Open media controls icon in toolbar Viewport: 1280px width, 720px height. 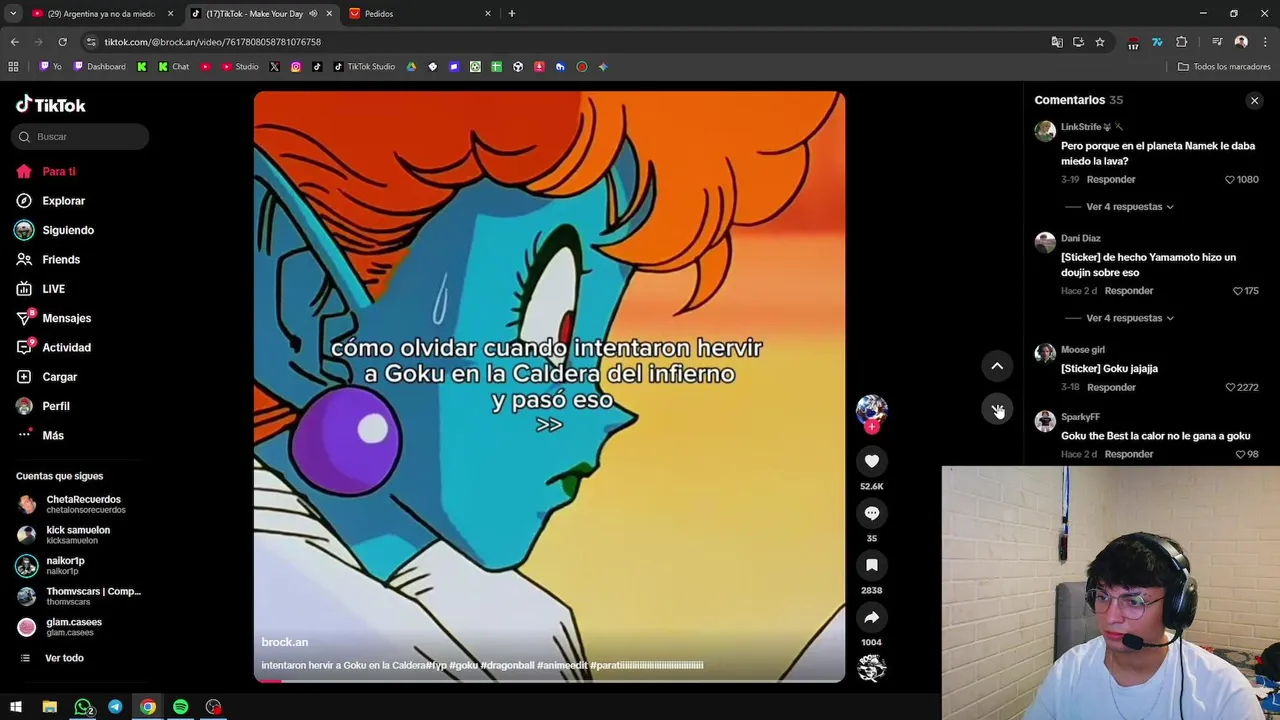point(1217,42)
